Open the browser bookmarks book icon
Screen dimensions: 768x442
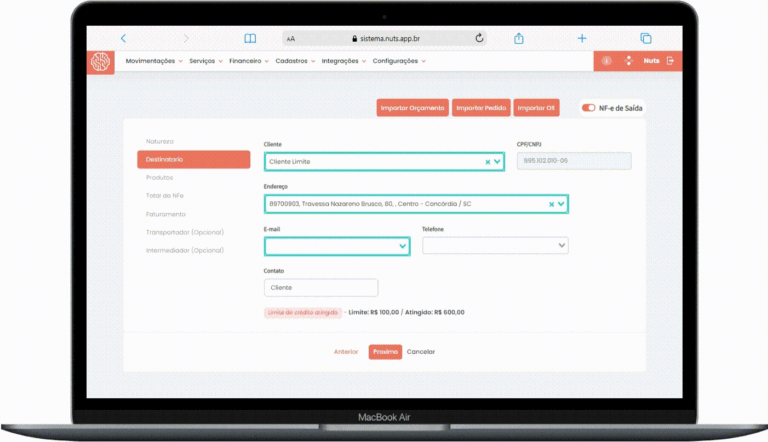click(x=250, y=38)
